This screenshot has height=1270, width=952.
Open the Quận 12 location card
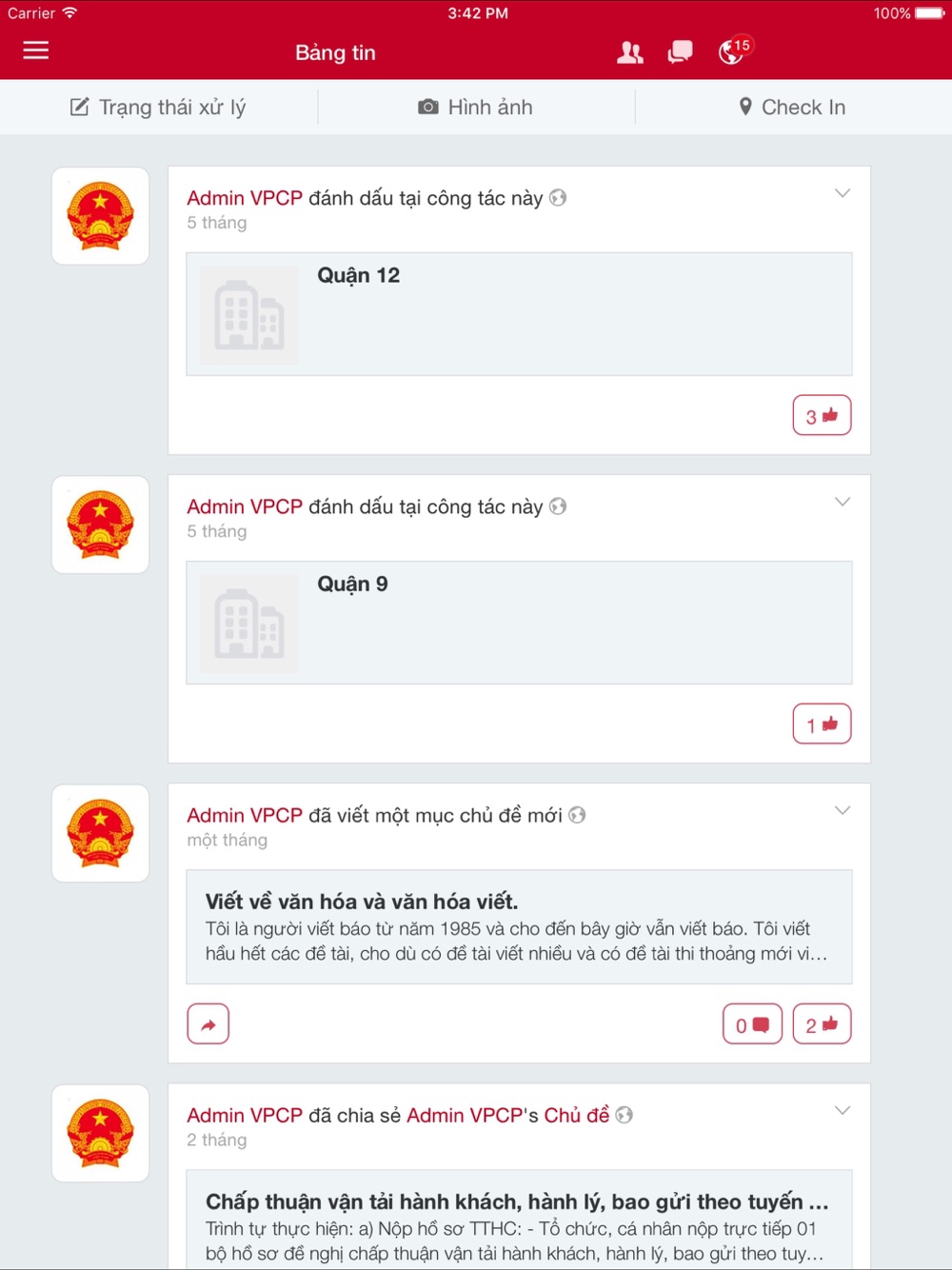(x=519, y=314)
